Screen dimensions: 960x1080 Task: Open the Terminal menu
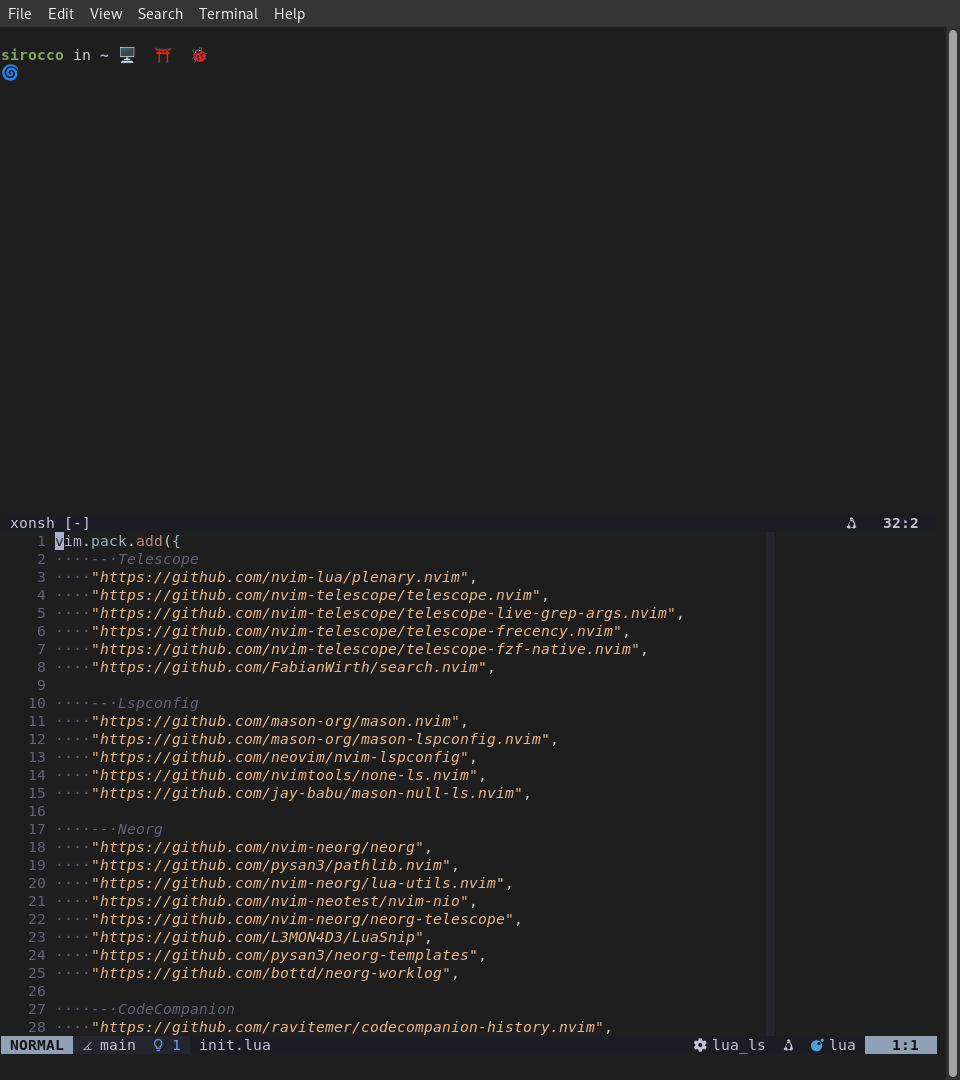[x=228, y=14]
